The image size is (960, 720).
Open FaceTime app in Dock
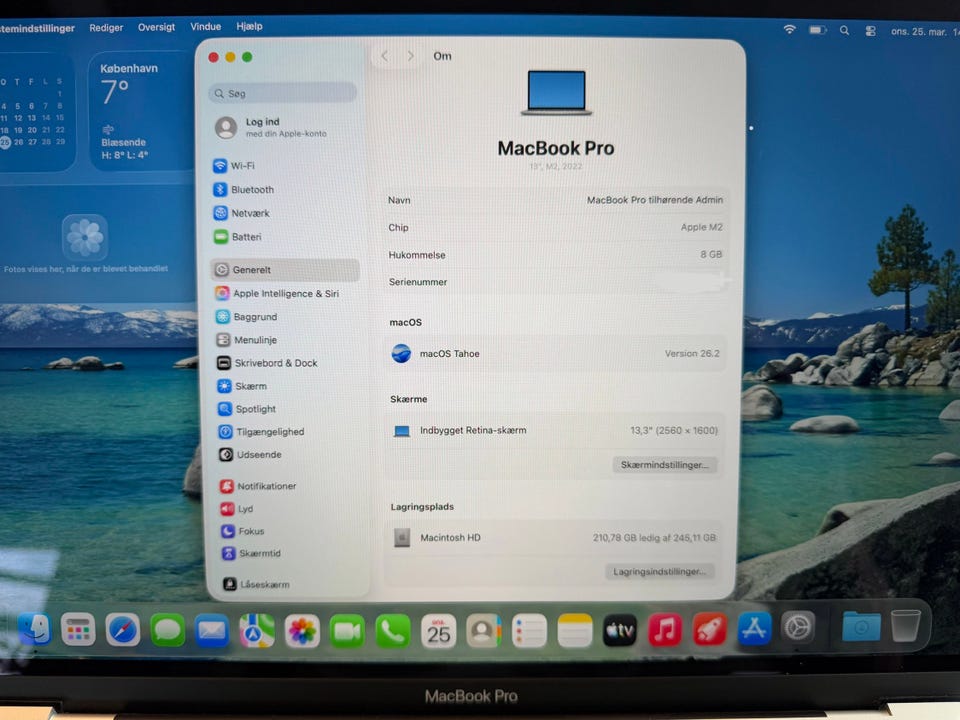(x=347, y=632)
